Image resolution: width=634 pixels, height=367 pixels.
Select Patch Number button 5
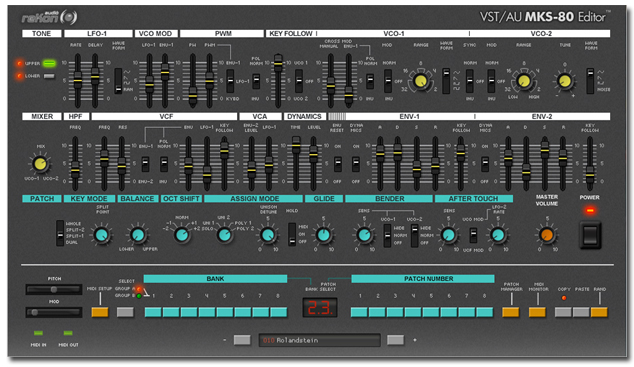pos(431,312)
